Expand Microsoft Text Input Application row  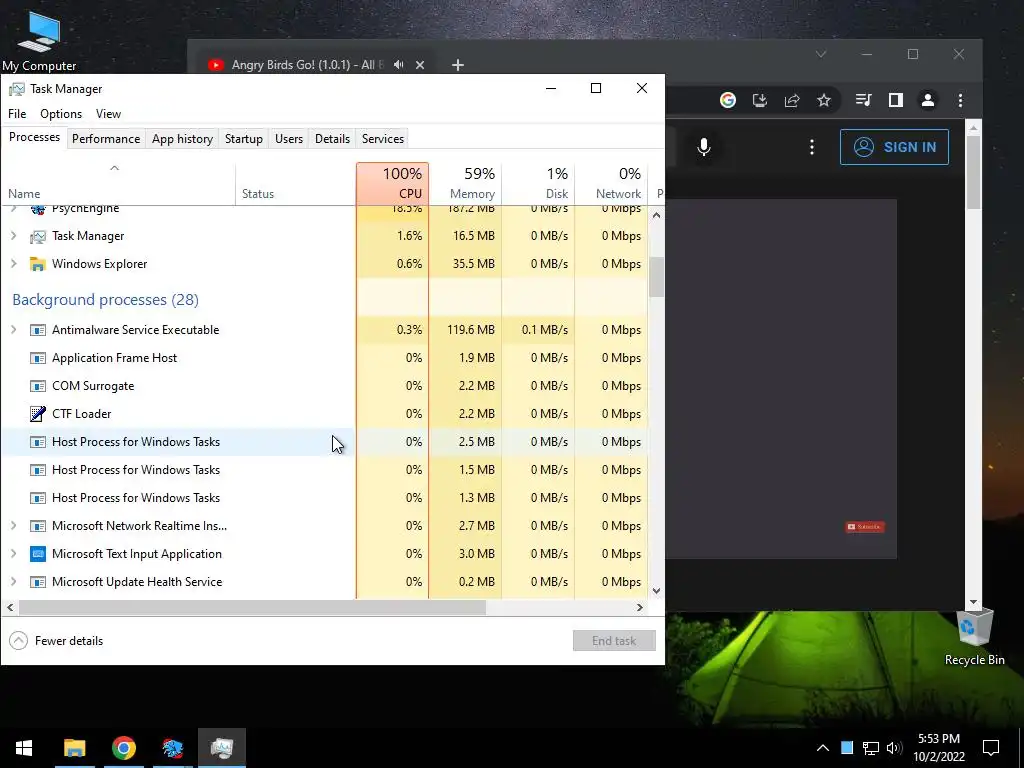tap(13, 554)
